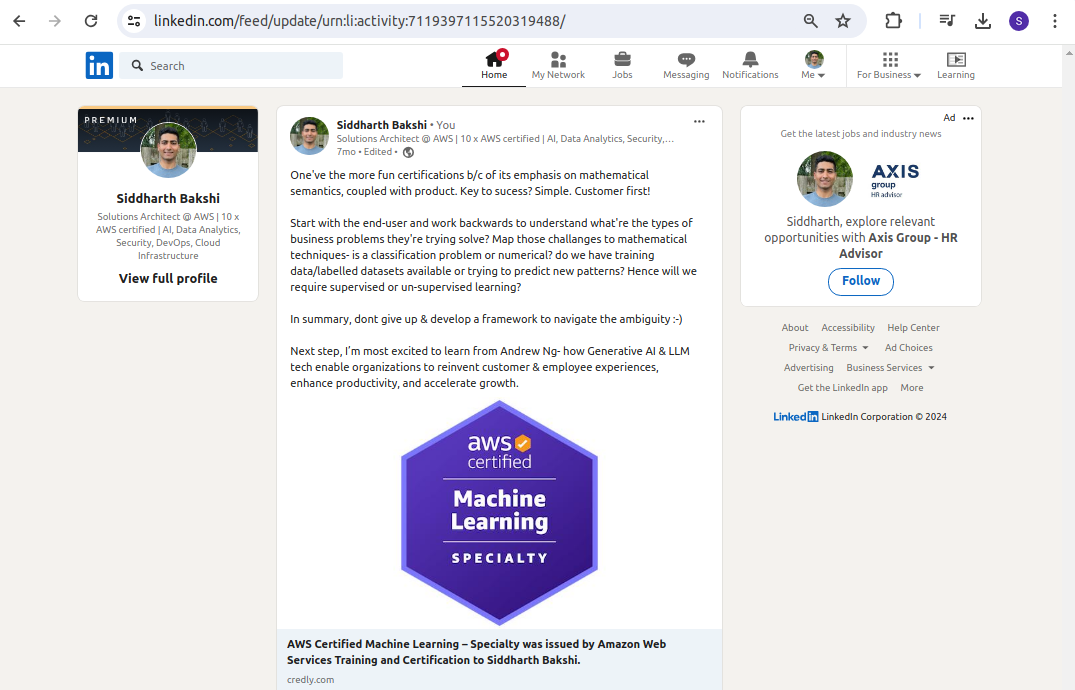The width and height of the screenshot is (1075, 690).
Task: Open the About footer link
Action: pyautogui.click(x=795, y=328)
